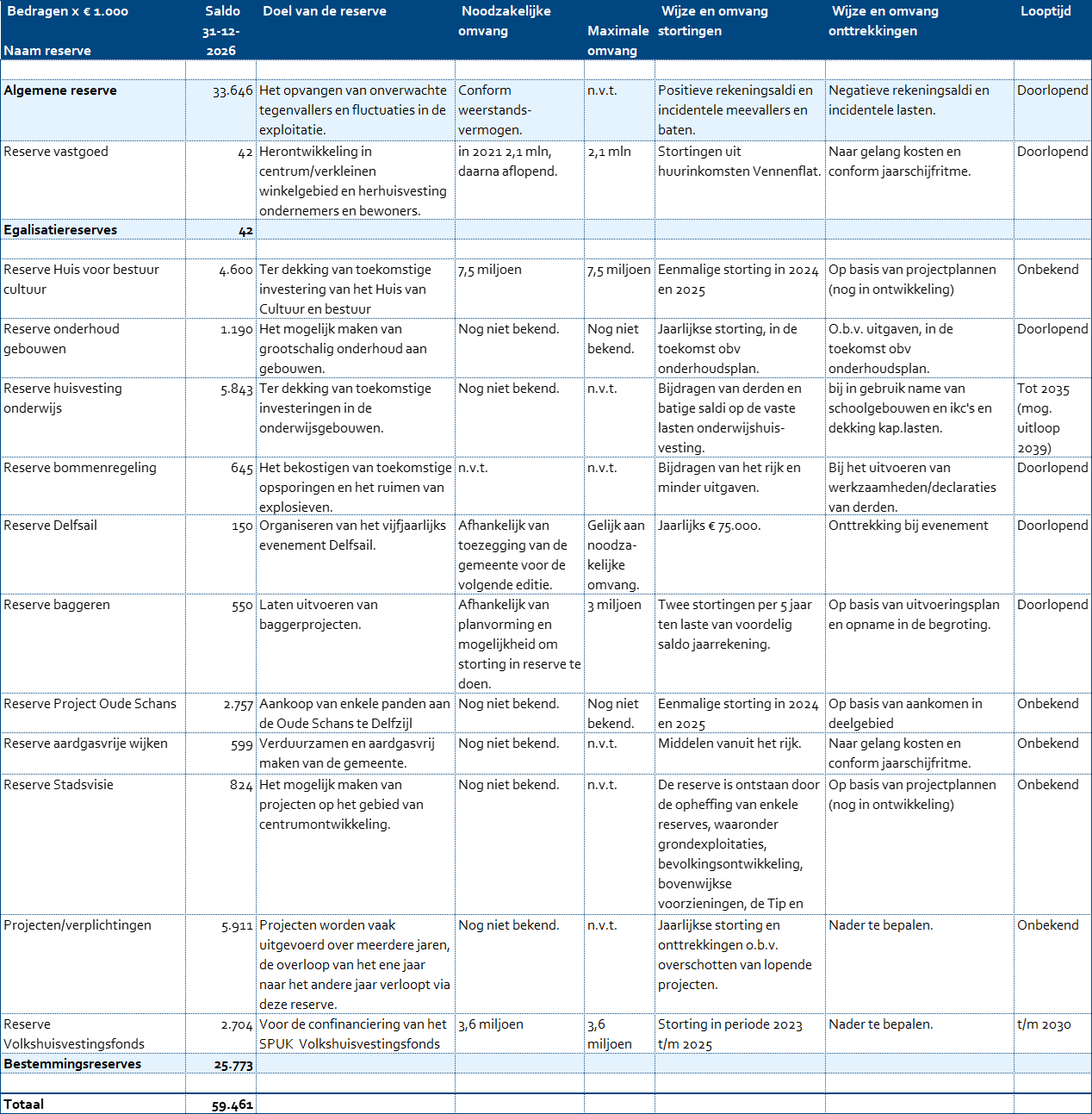Click the 33.646 saldo value
Screen dimensions: 1092x1114
(x=233, y=90)
